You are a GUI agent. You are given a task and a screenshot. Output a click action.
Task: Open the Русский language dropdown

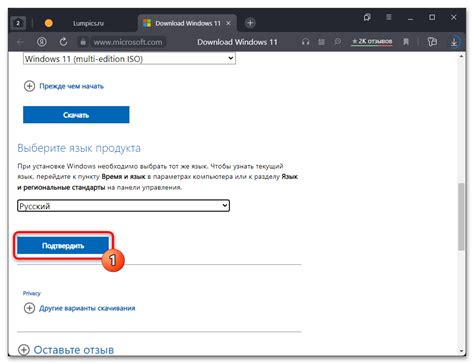pos(123,206)
